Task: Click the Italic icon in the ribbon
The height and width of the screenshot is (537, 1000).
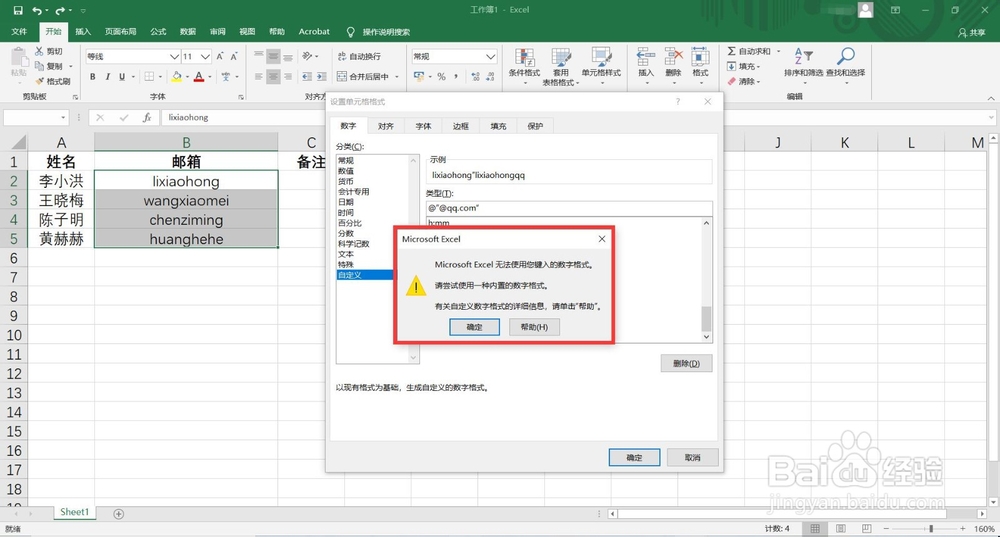Action: (107, 77)
